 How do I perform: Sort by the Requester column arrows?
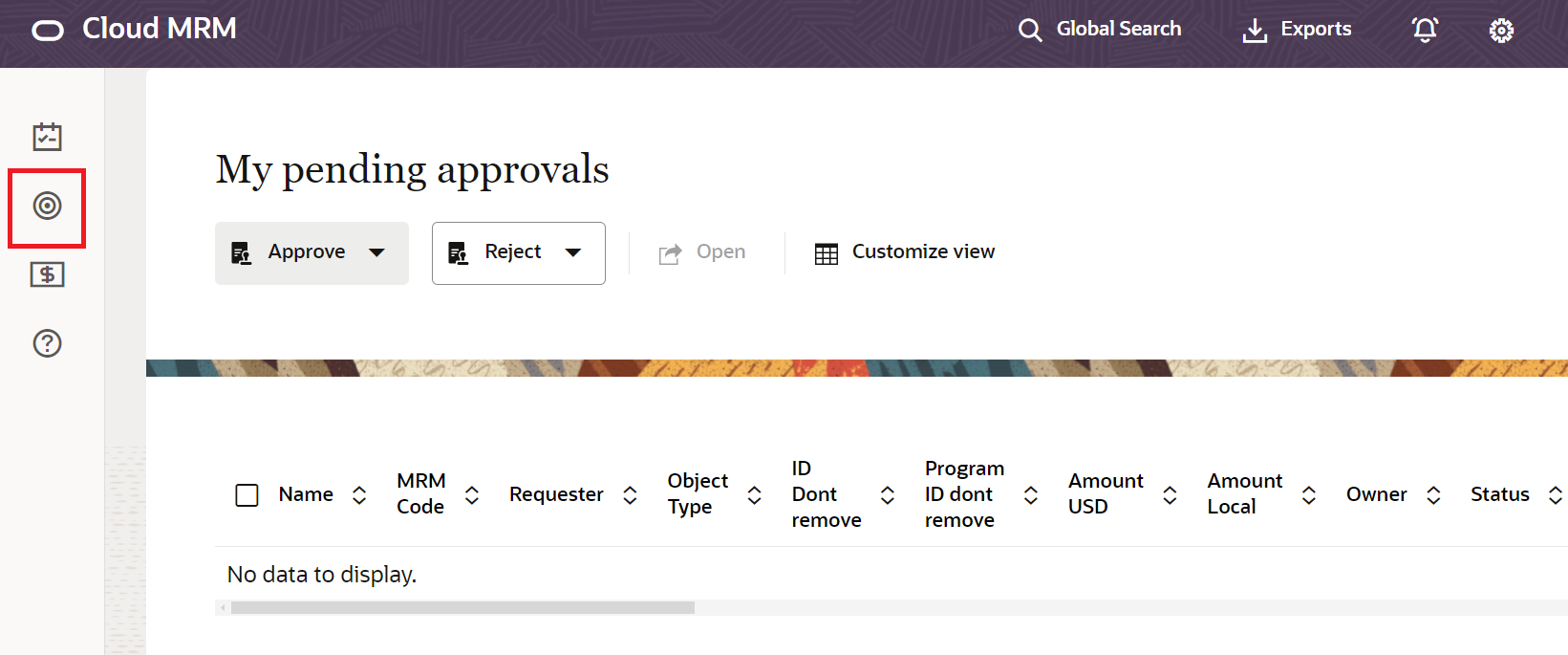[630, 494]
